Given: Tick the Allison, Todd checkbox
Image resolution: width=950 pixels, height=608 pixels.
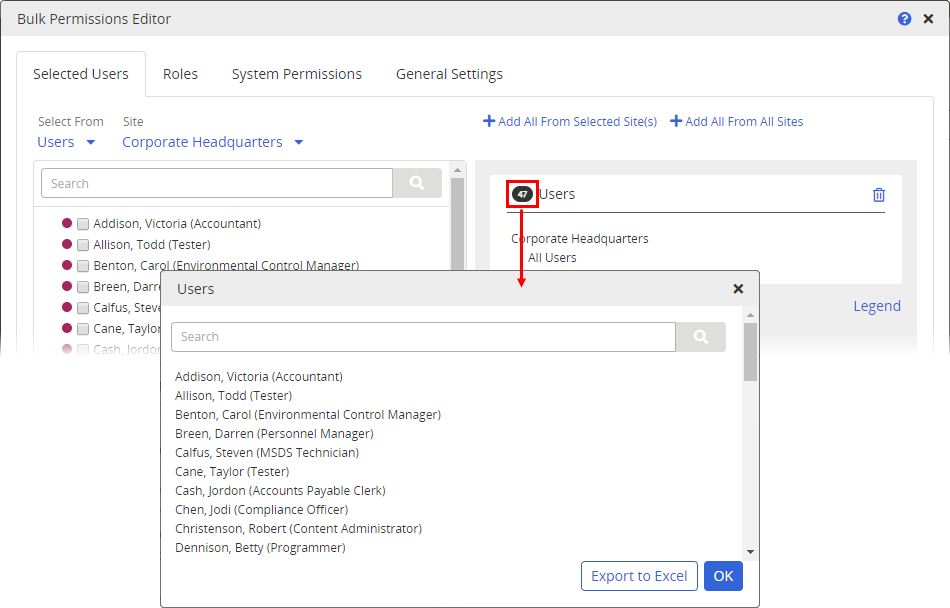Looking at the screenshot, I should 83,245.
